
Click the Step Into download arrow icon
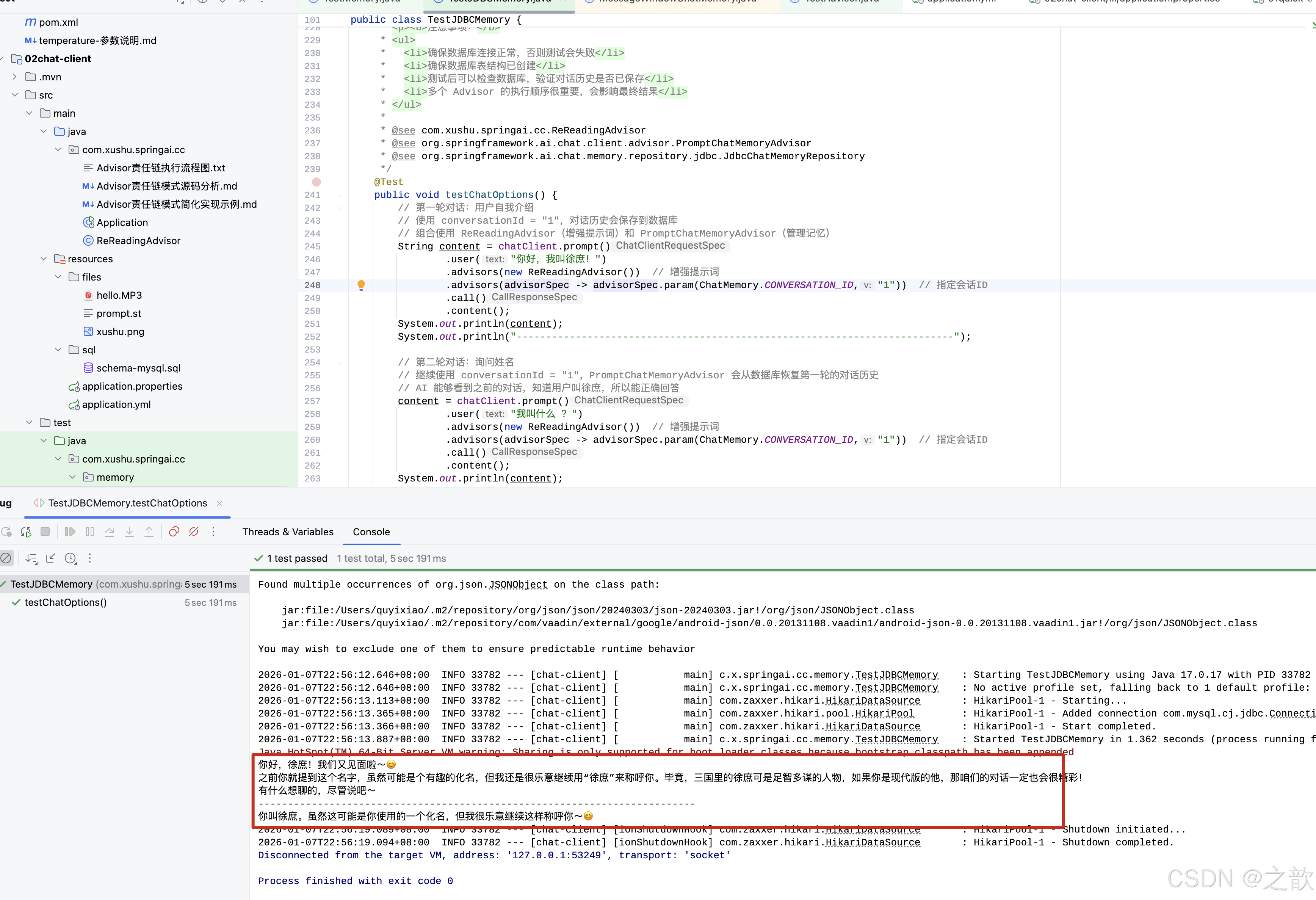pos(129,532)
